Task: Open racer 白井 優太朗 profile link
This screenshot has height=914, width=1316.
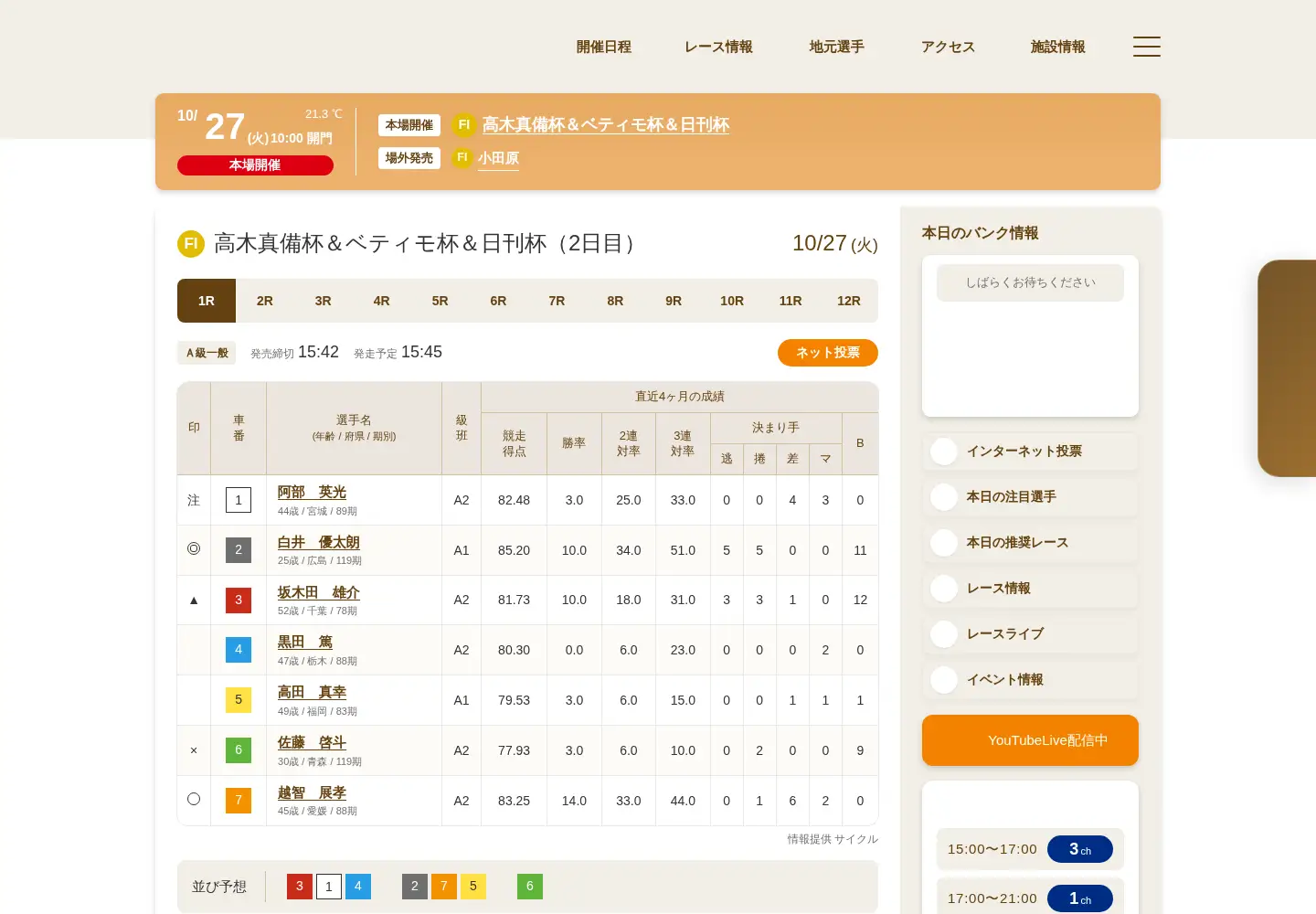Action: click(319, 542)
